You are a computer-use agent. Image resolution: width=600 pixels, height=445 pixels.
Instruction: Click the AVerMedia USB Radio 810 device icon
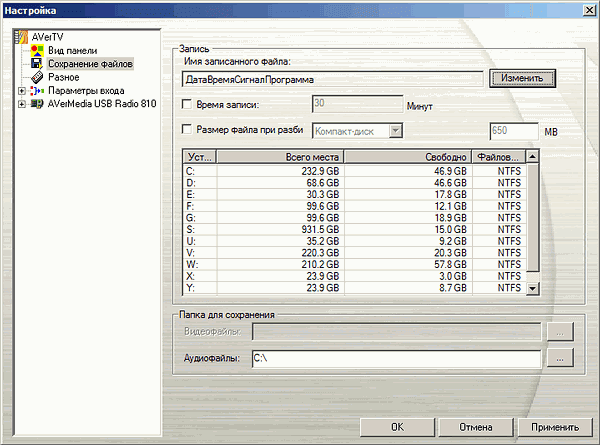[37, 104]
